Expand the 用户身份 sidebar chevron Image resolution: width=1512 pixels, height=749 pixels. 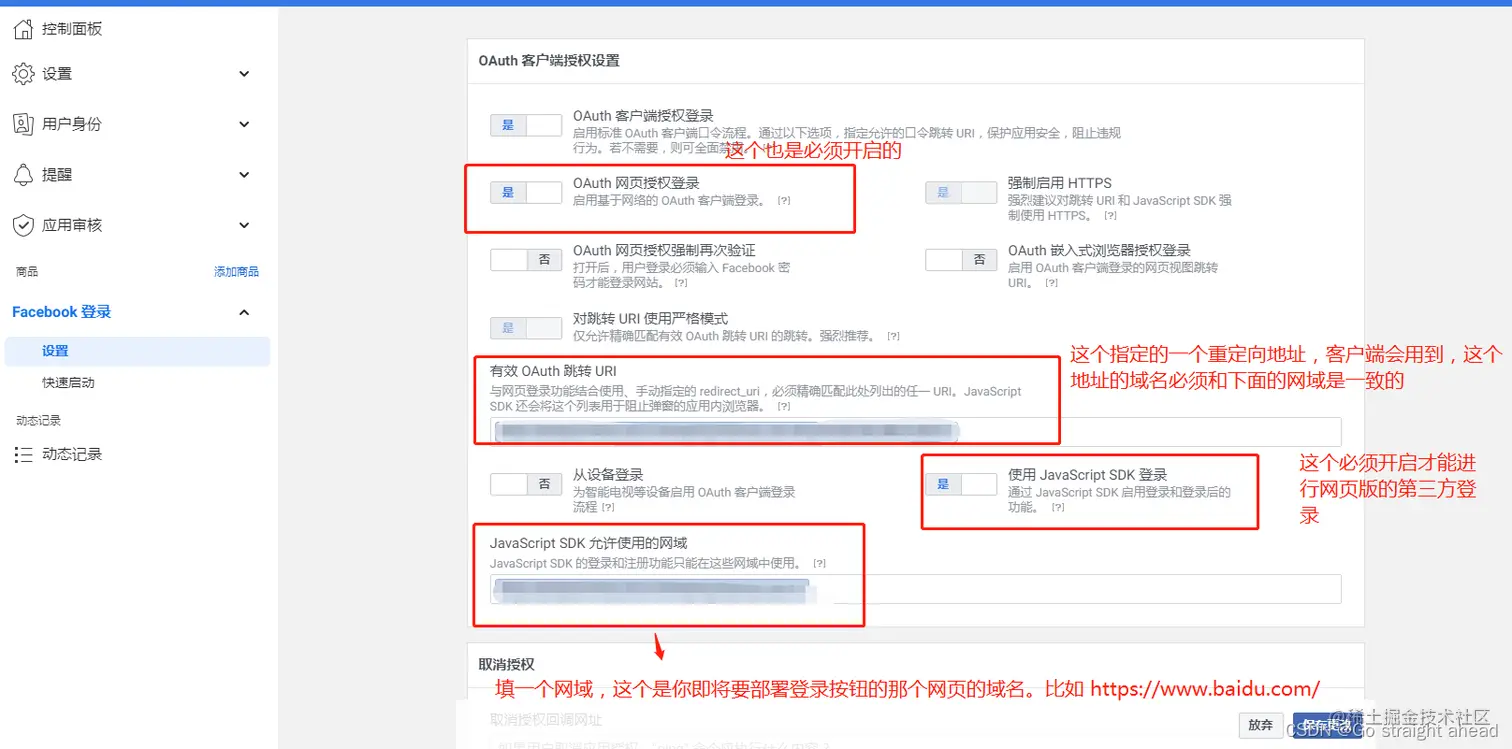[244, 124]
